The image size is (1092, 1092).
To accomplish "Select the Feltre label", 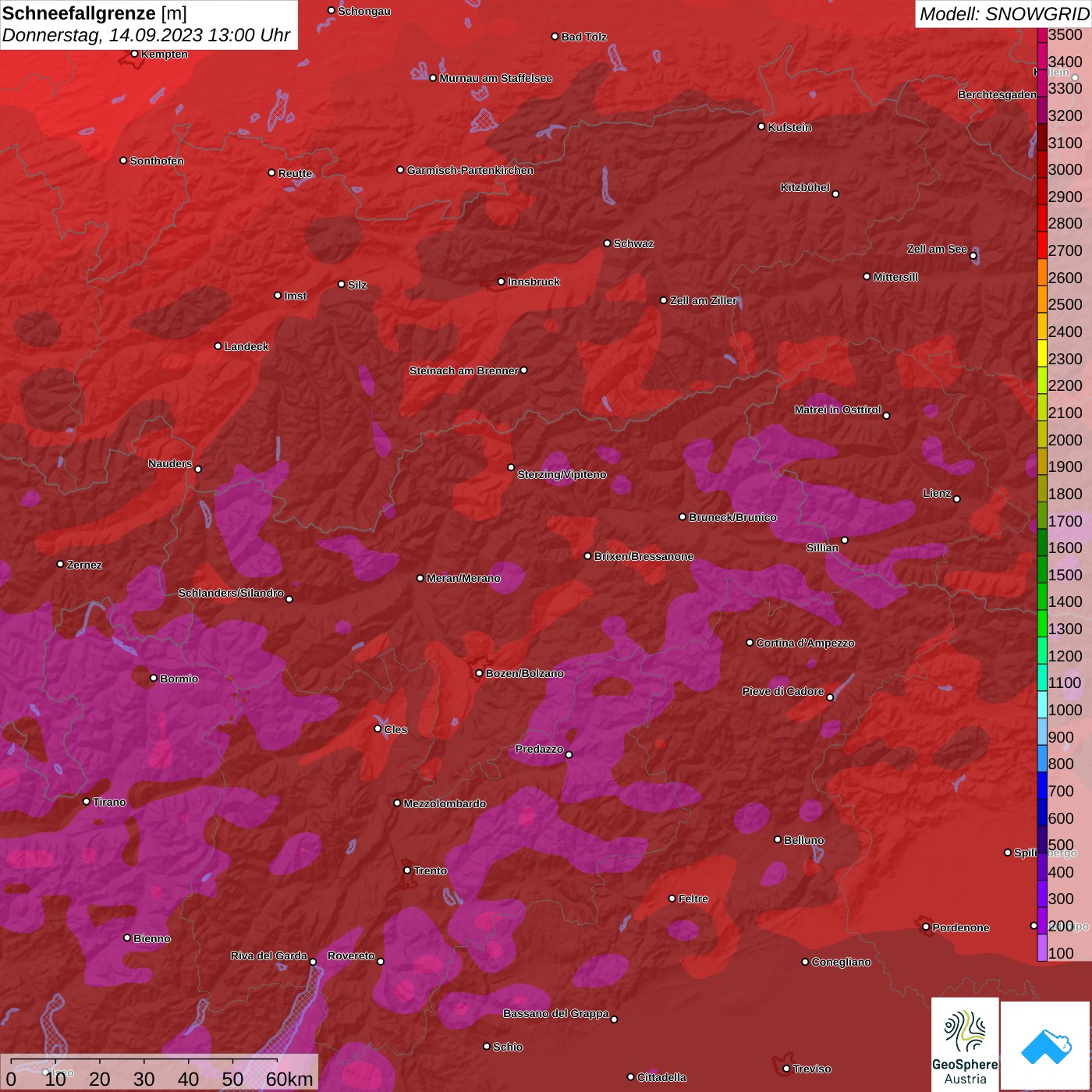I will click(693, 899).
